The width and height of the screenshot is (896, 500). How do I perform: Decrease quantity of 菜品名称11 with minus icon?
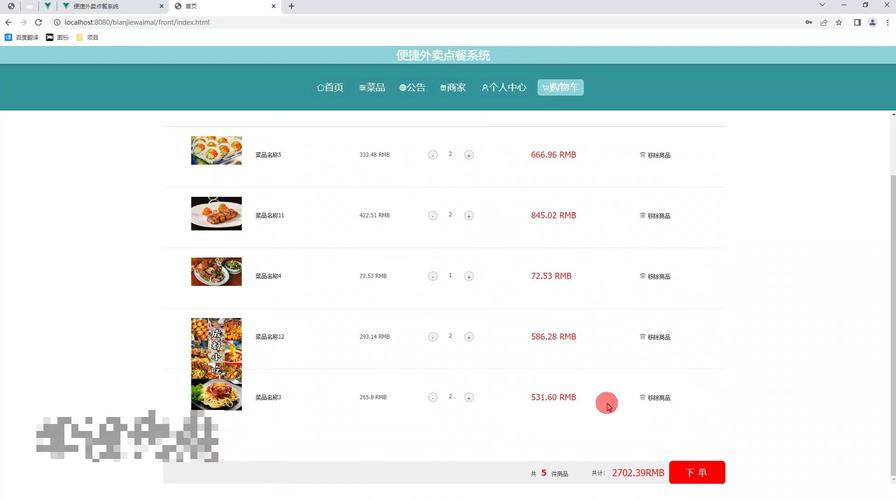click(433, 216)
